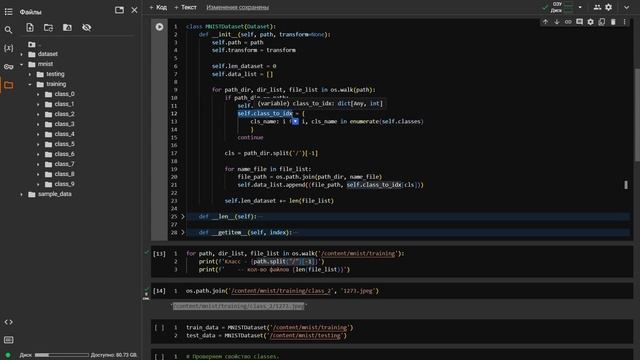Screen dimensions: 640x360
Task: Open the search panel in the left sidebar
Action: [x=8, y=30]
